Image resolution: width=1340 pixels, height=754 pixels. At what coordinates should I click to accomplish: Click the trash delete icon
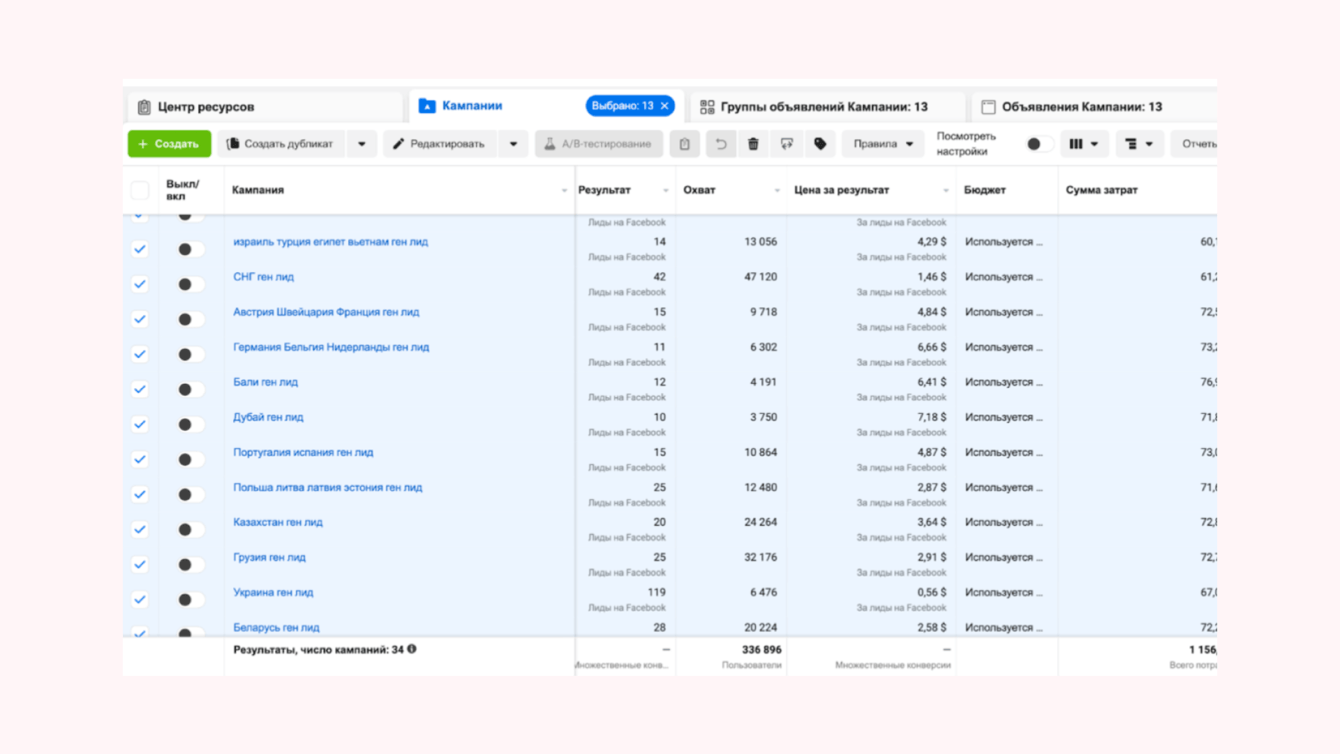coord(753,144)
